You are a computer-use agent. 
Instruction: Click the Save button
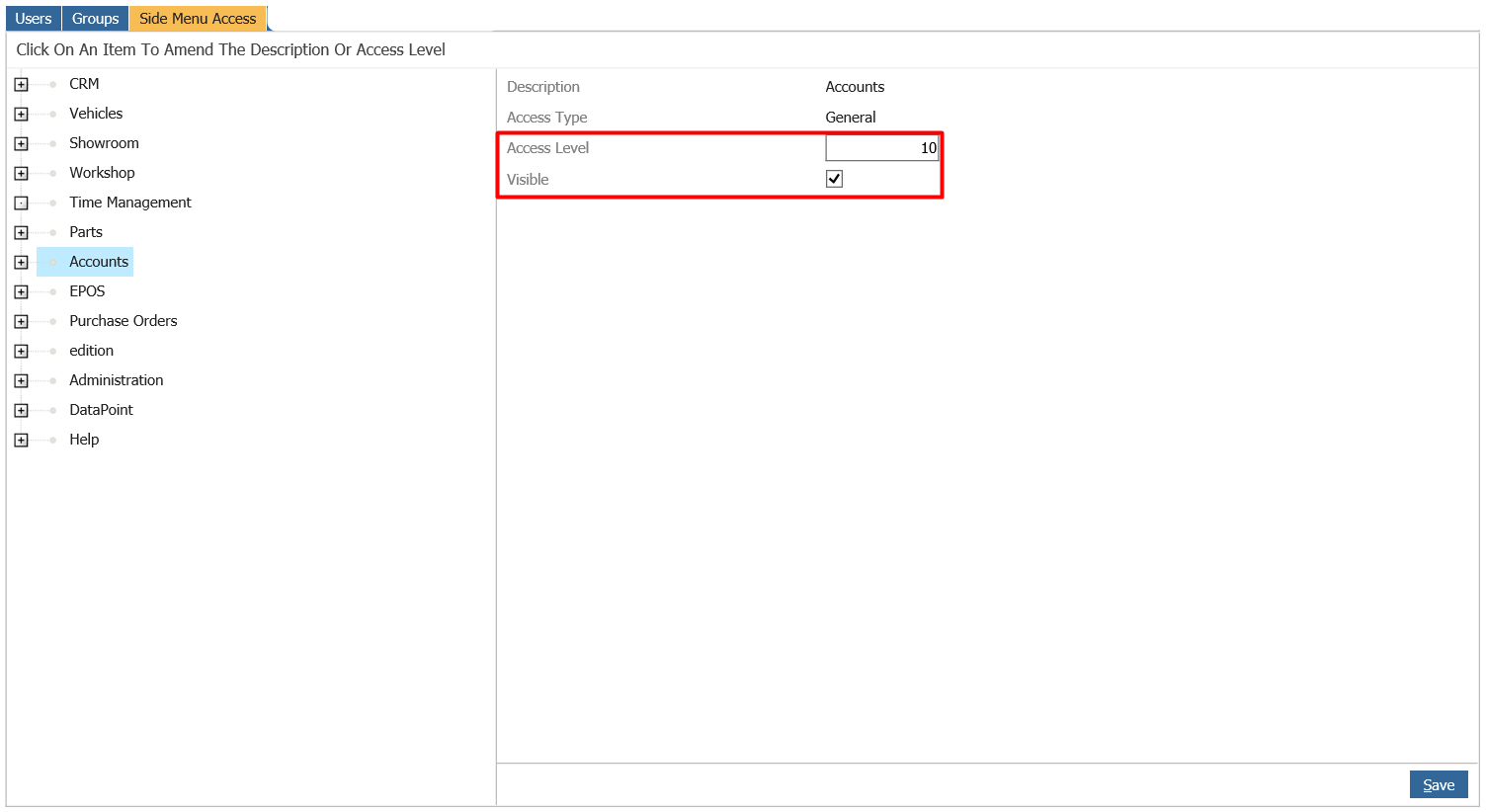[x=1439, y=783]
